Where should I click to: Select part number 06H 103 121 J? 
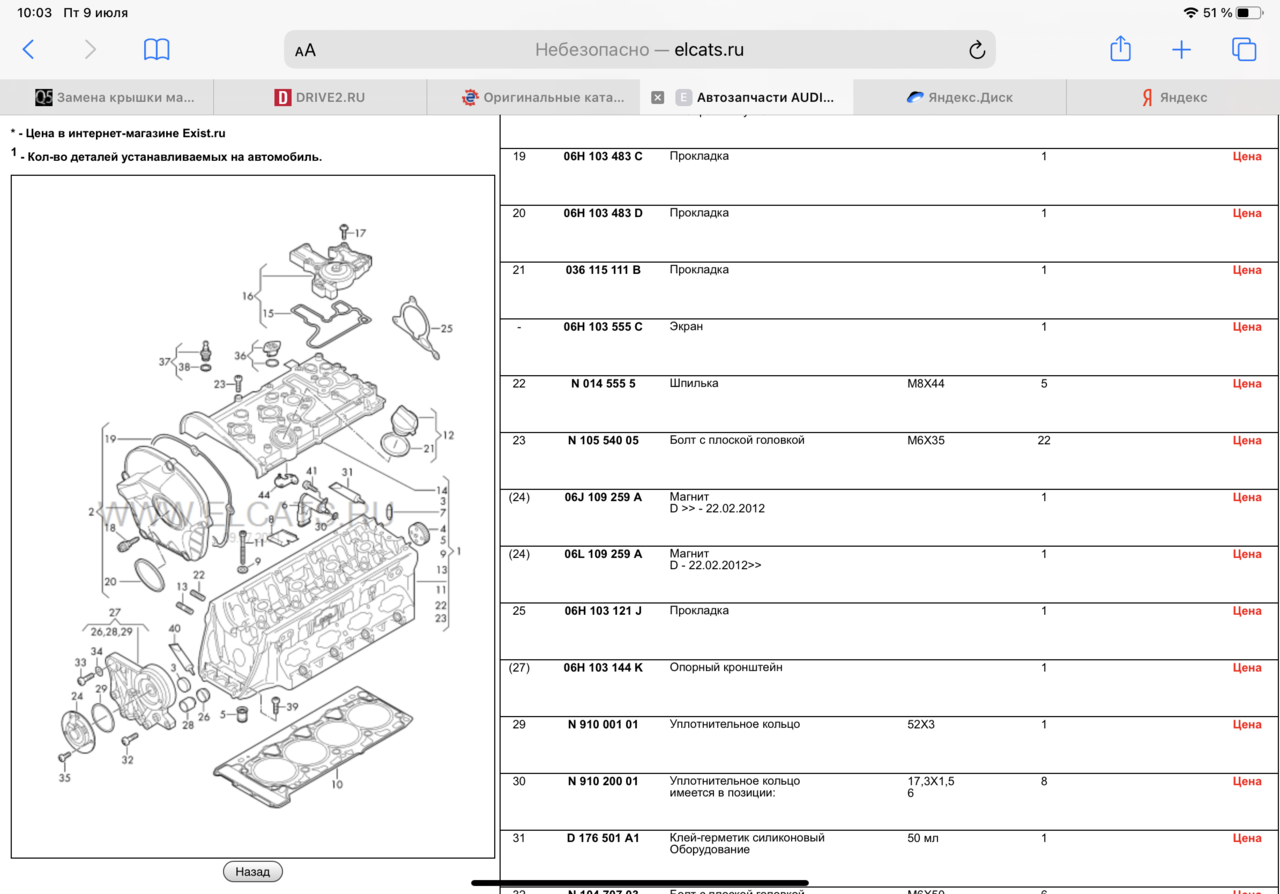603,611
